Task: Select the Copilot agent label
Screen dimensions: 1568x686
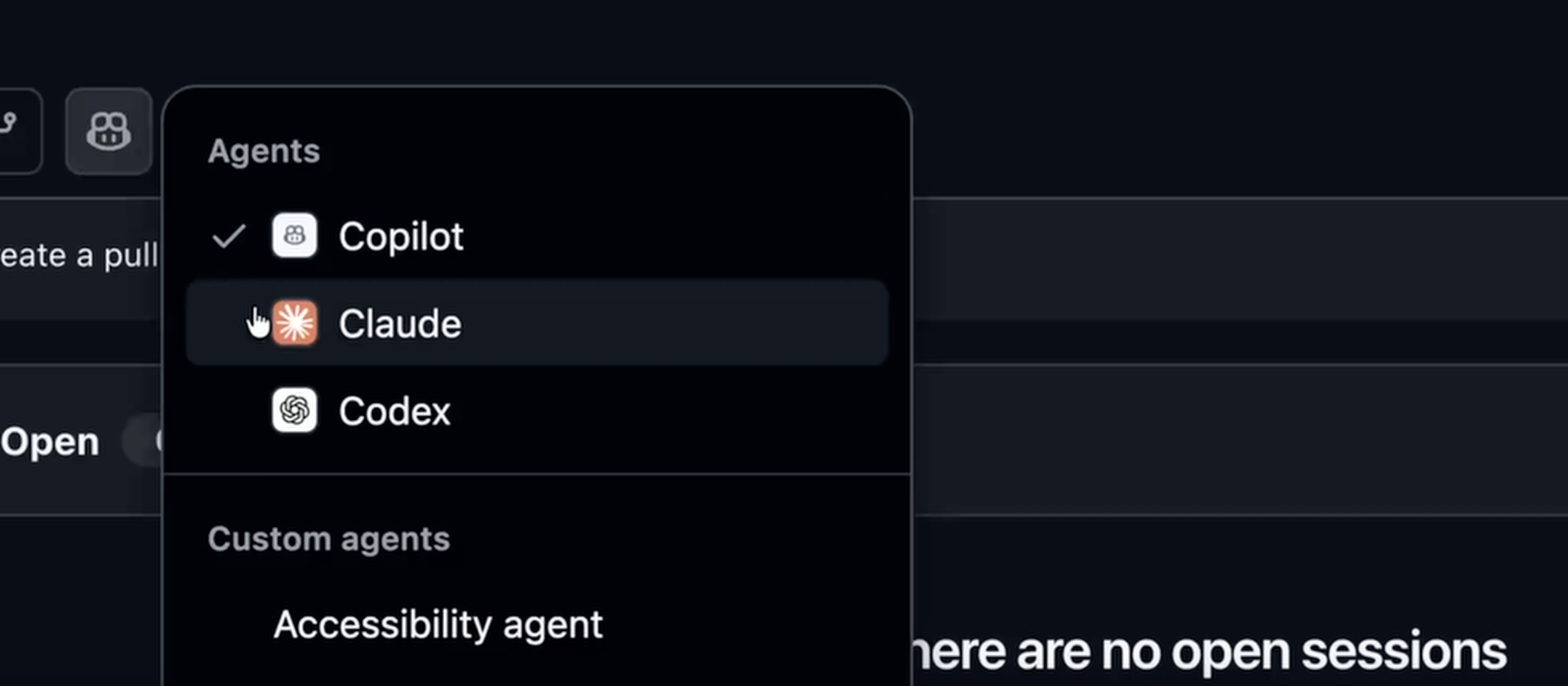Action: 401,236
